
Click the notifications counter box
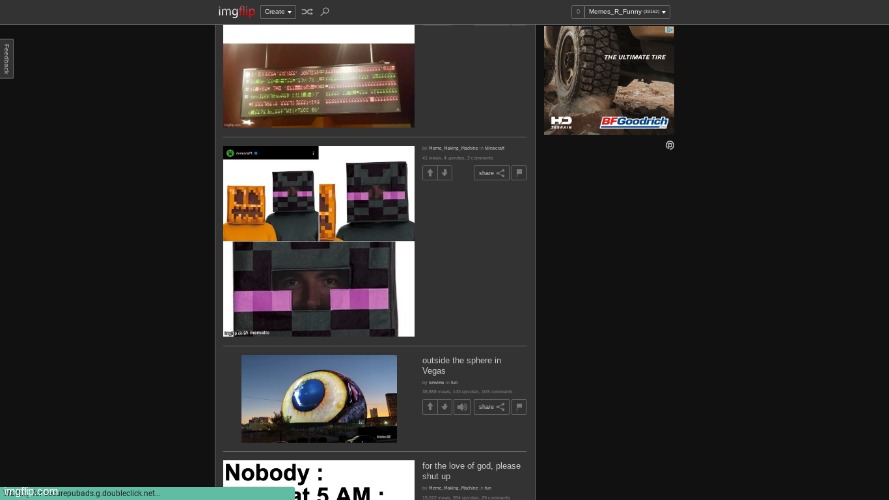click(x=578, y=11)
